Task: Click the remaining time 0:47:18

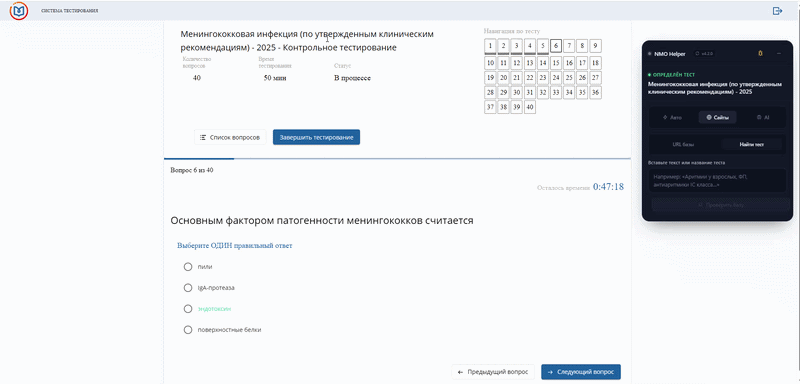Action: [608, 187]
